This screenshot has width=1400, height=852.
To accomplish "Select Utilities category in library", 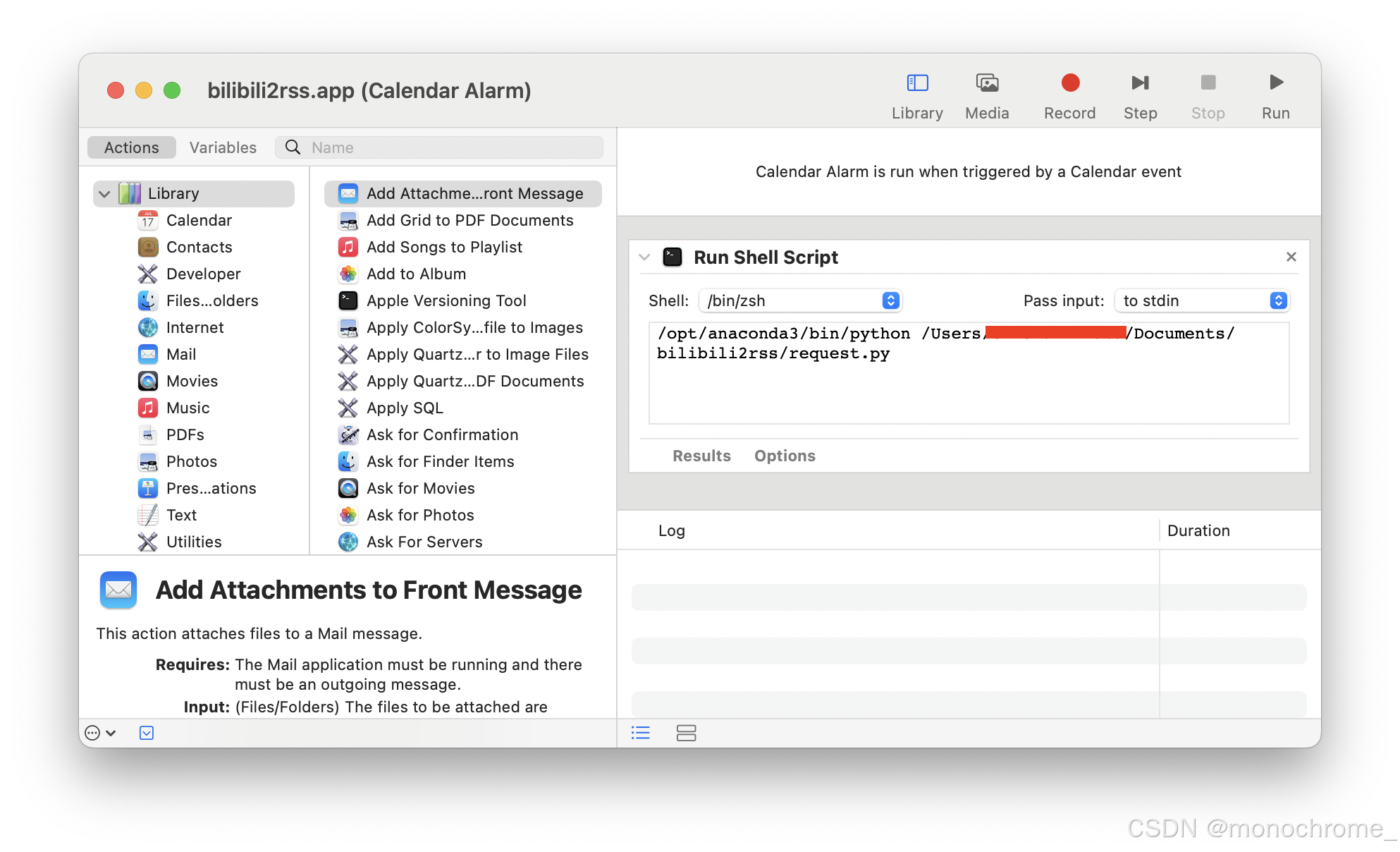I will (x=193, y=542).
